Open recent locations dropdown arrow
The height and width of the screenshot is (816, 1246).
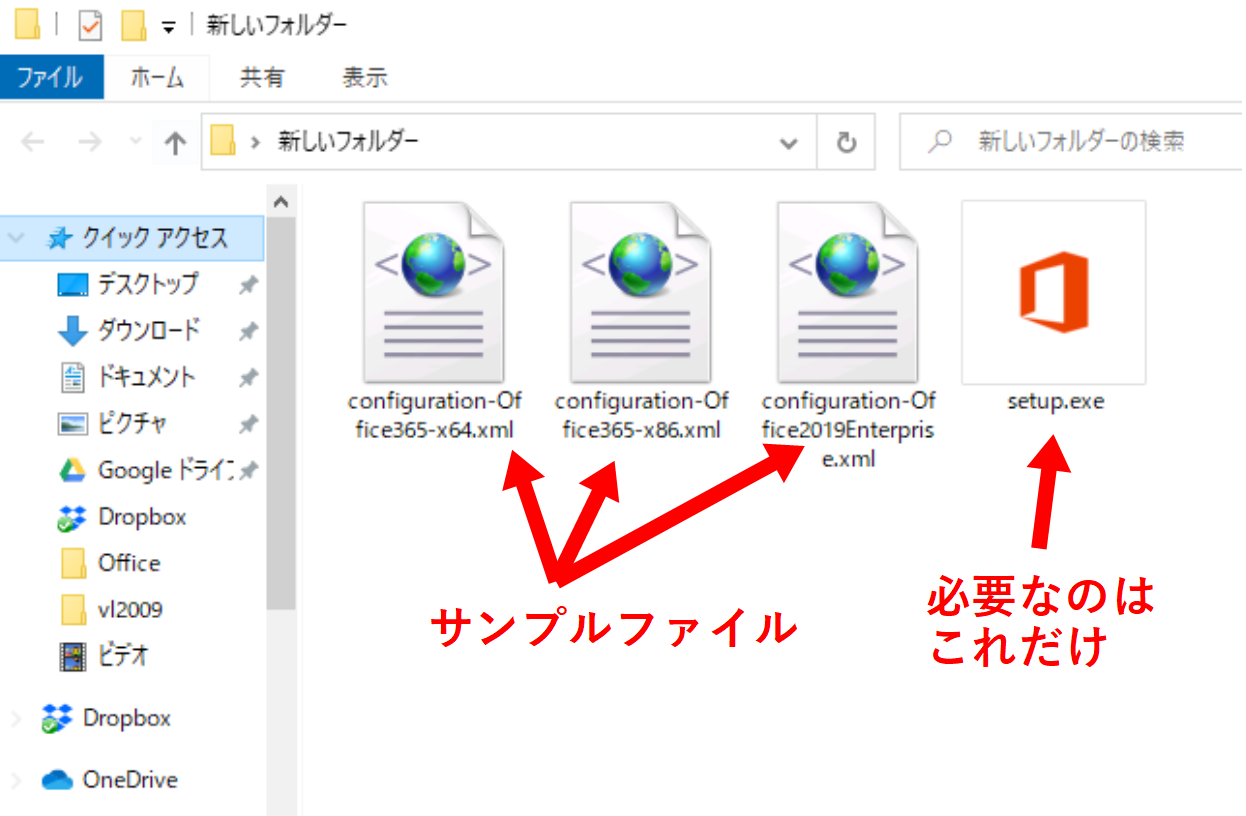click(x=136, y=143)
